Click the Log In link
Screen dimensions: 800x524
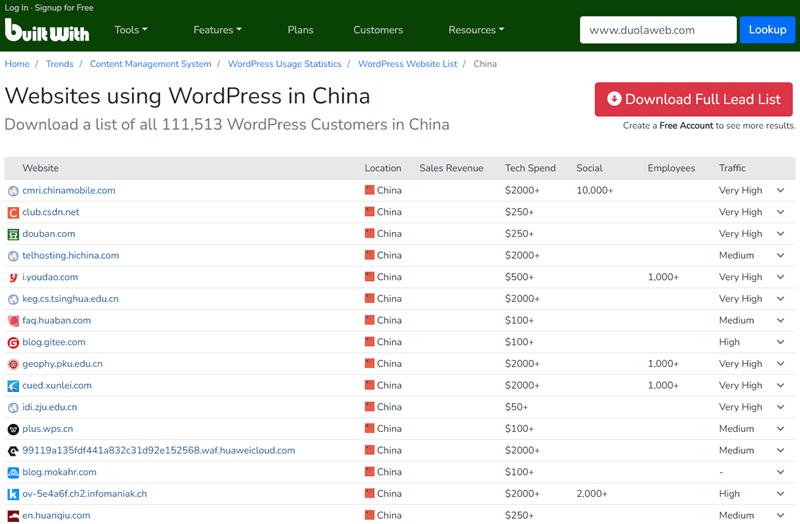[x=16, y=8]
